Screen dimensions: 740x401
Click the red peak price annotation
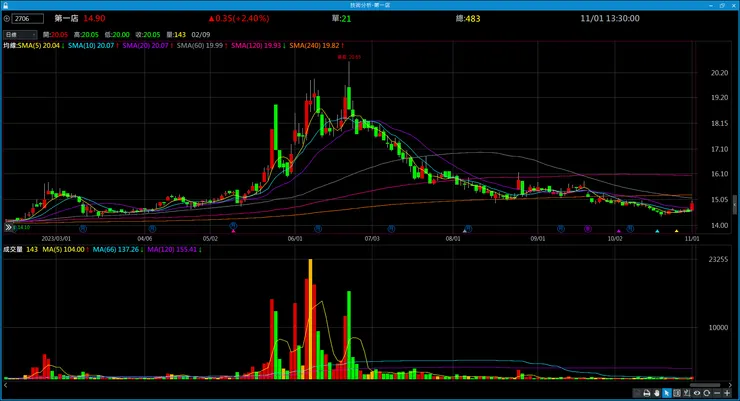pos(349,57)
